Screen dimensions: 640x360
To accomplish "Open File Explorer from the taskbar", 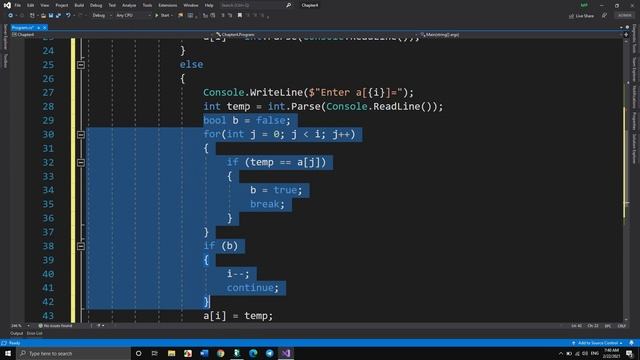I will click(171, 353).
